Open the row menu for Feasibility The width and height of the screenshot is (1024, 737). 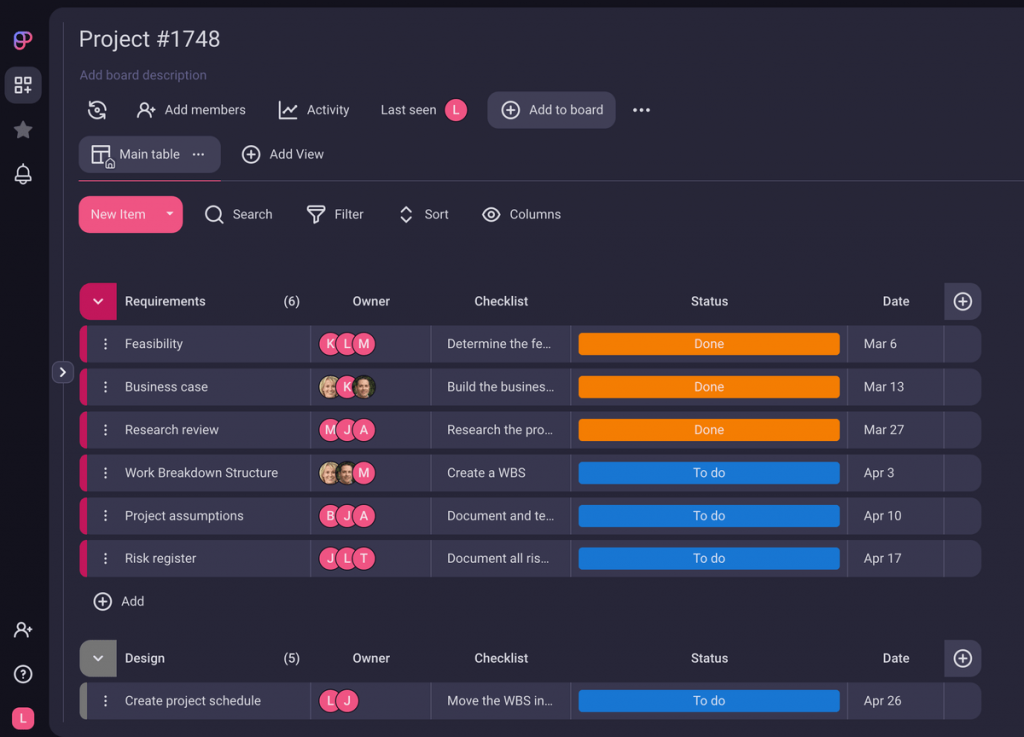106,343
